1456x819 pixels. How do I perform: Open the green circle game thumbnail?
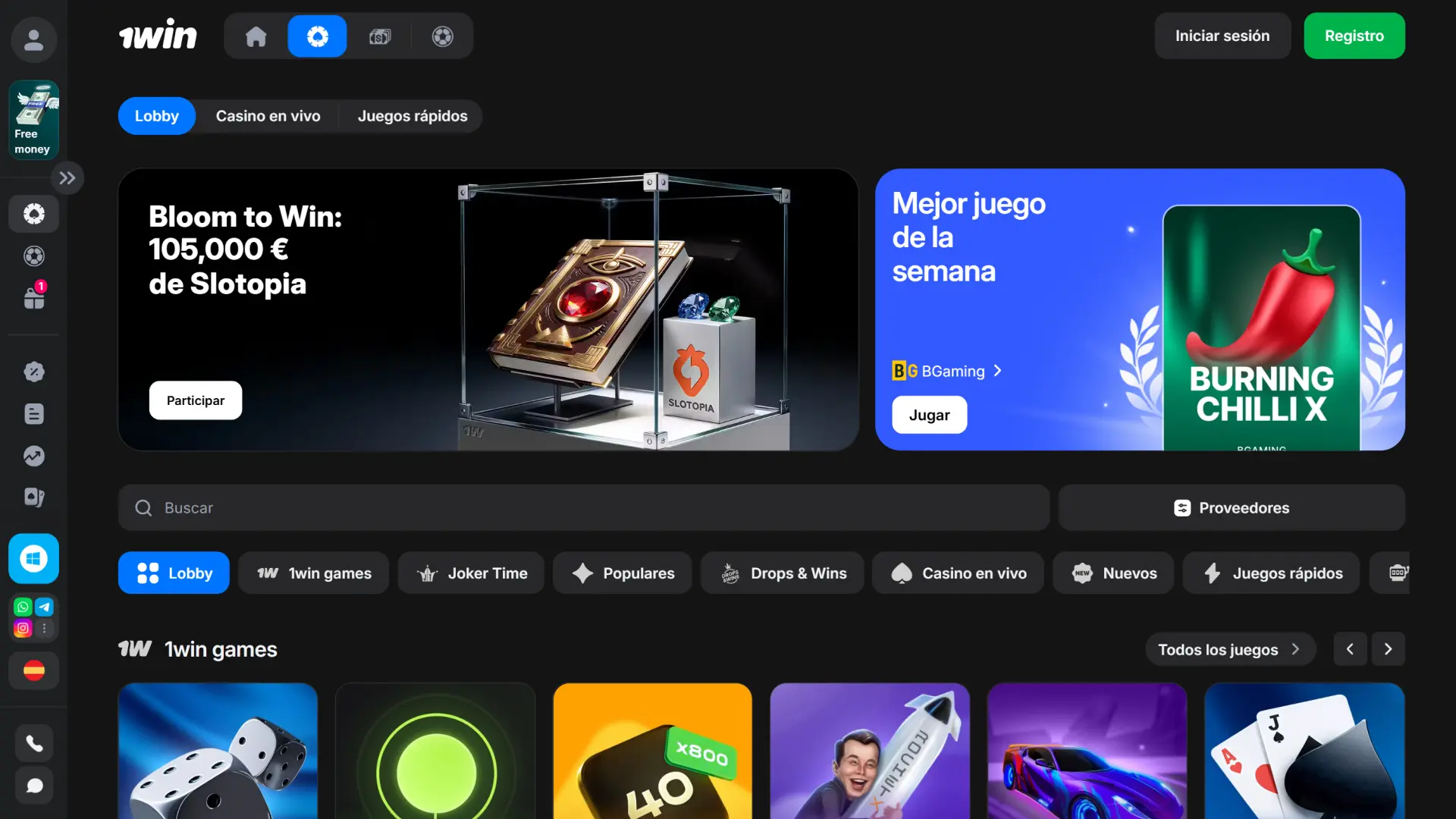pyautogui.click(x=435, y=751)
